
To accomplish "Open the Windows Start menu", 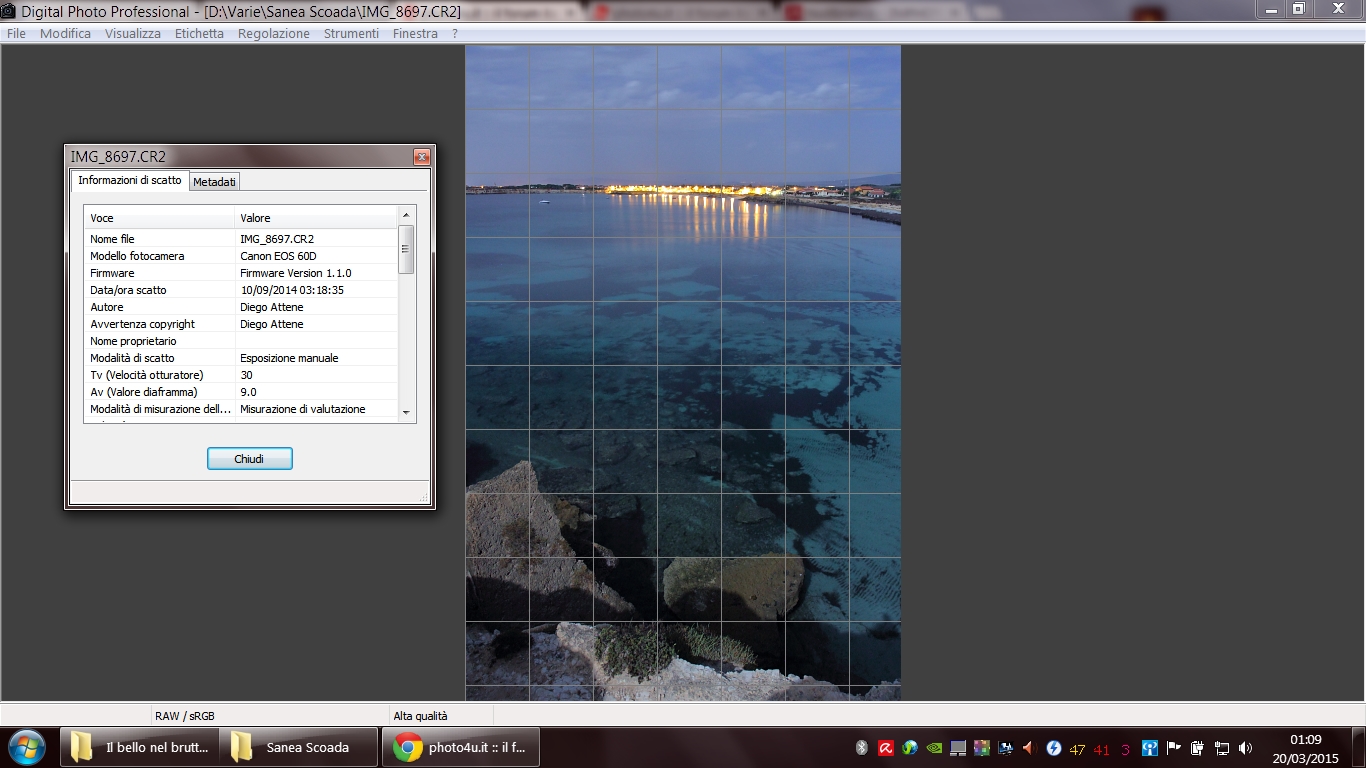I will point(27,747).
